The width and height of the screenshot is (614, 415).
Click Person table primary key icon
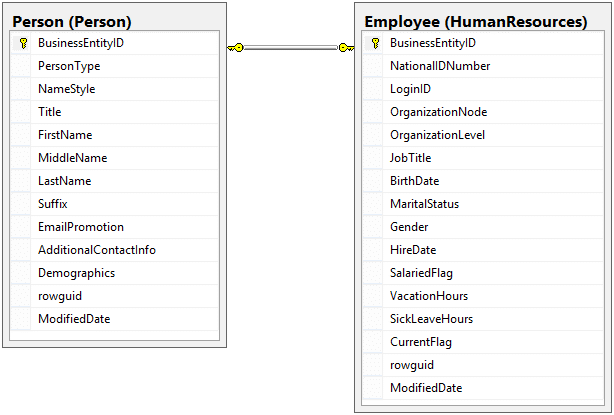23,43
